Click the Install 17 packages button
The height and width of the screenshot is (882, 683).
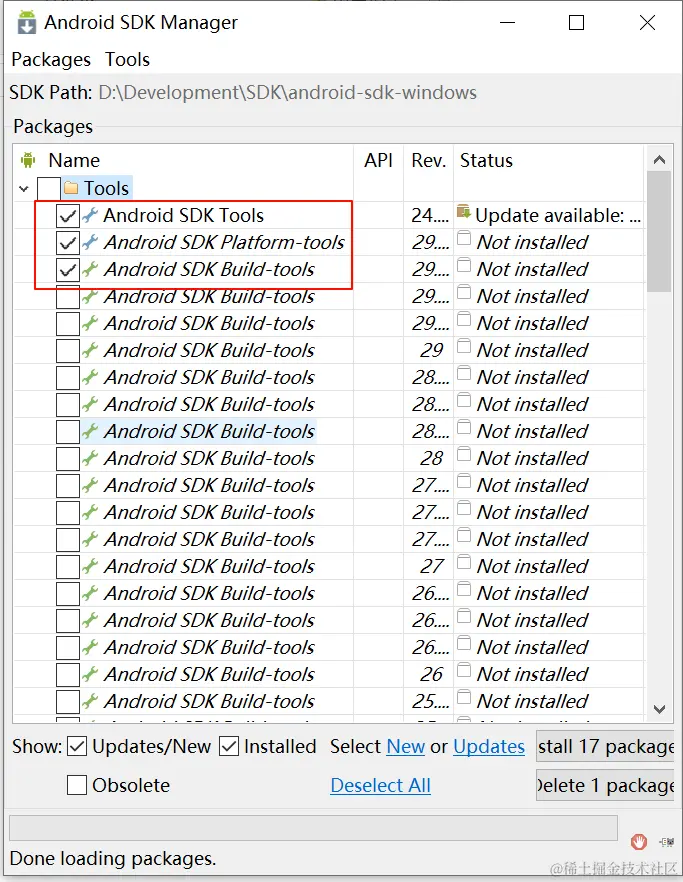click(x=605, y=746)
